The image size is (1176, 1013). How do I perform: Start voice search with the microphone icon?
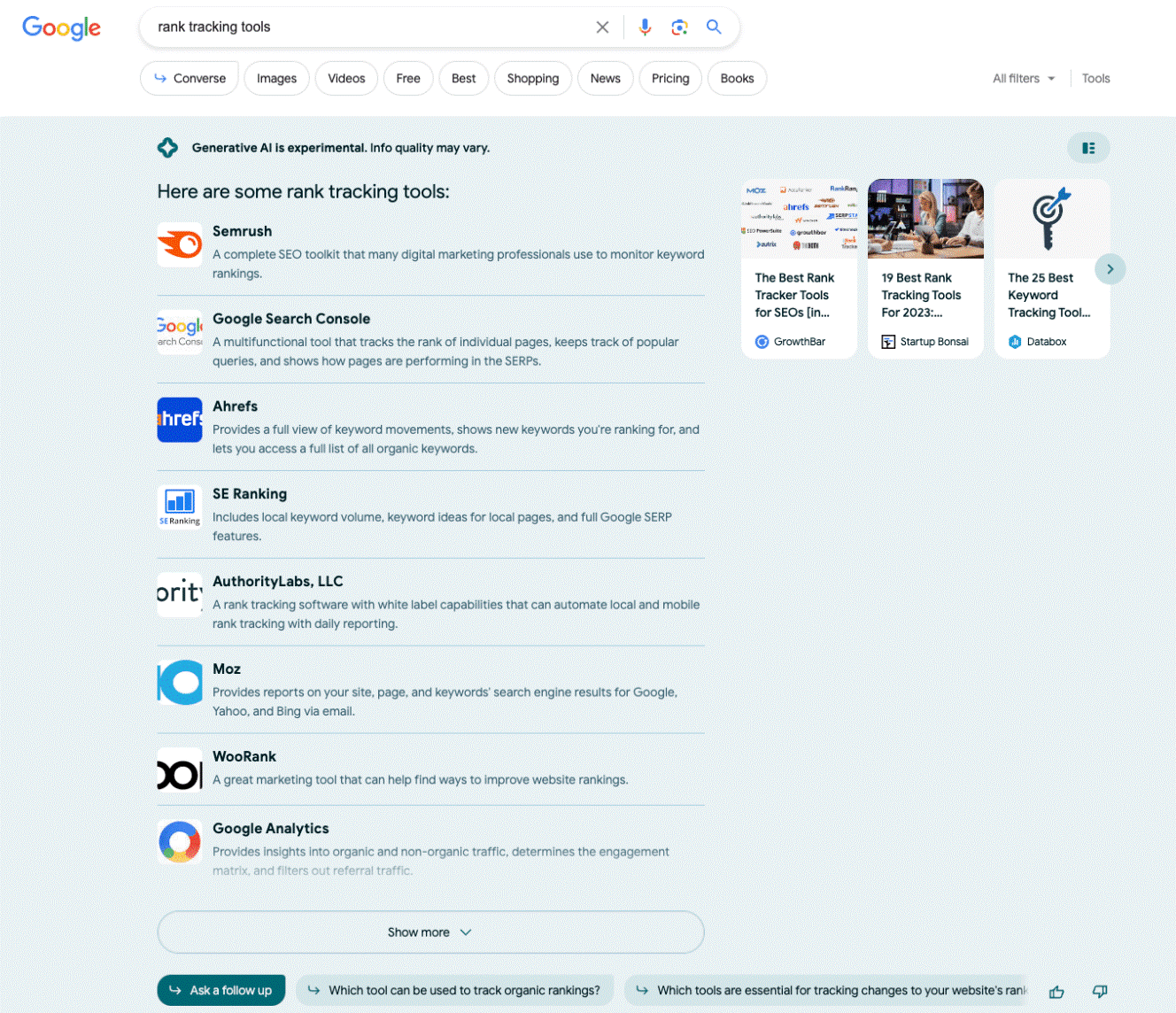click(645, 27)
